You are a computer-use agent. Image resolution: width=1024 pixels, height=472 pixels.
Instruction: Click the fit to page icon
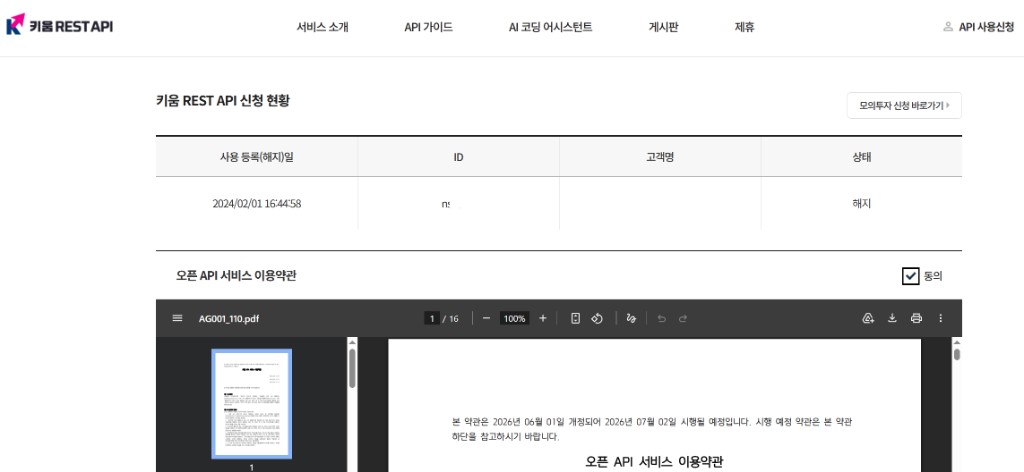[575, 318]
